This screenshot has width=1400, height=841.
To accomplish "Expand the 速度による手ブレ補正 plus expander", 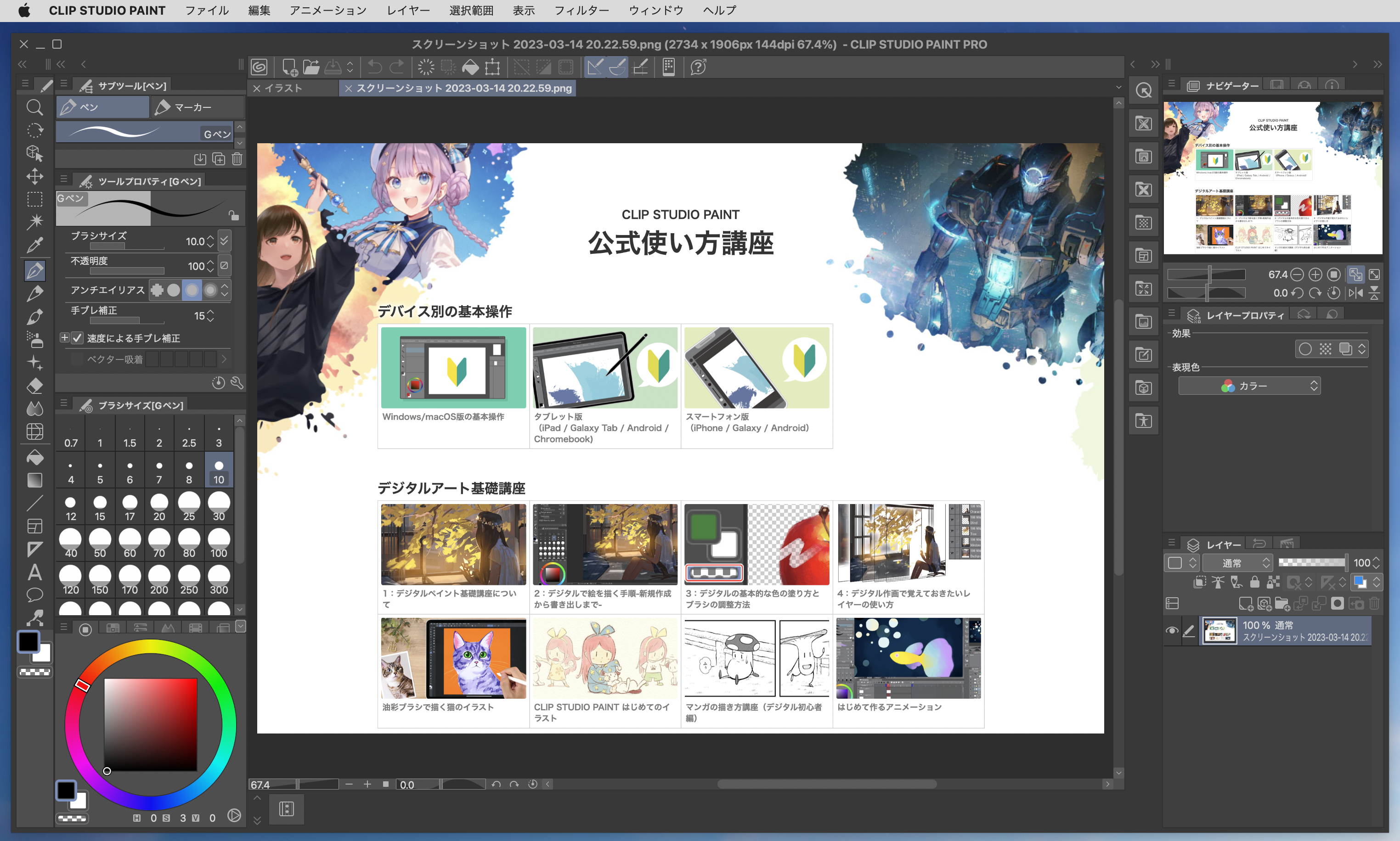I will tap(65, 338).
